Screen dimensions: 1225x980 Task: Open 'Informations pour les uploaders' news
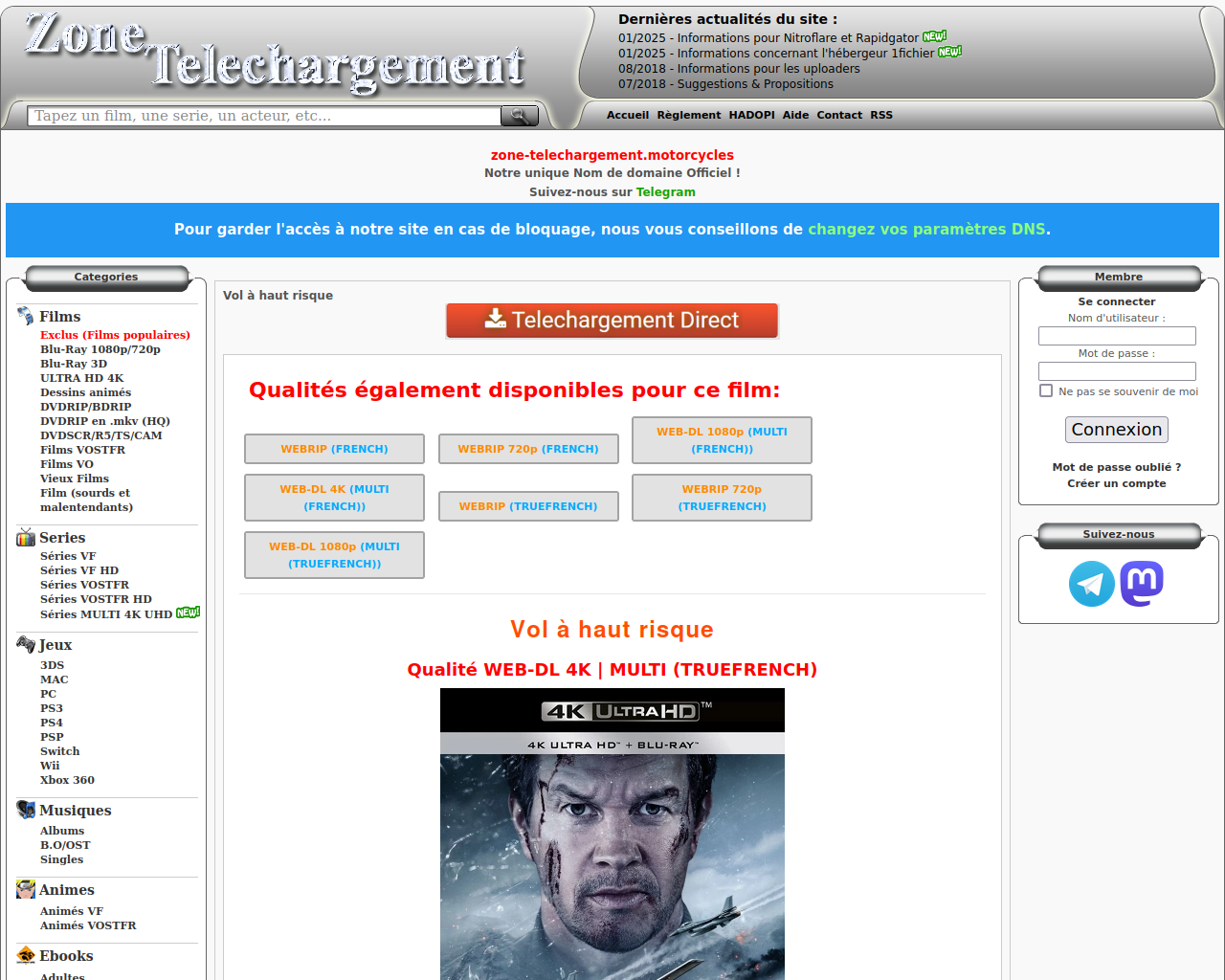(739, 69)
